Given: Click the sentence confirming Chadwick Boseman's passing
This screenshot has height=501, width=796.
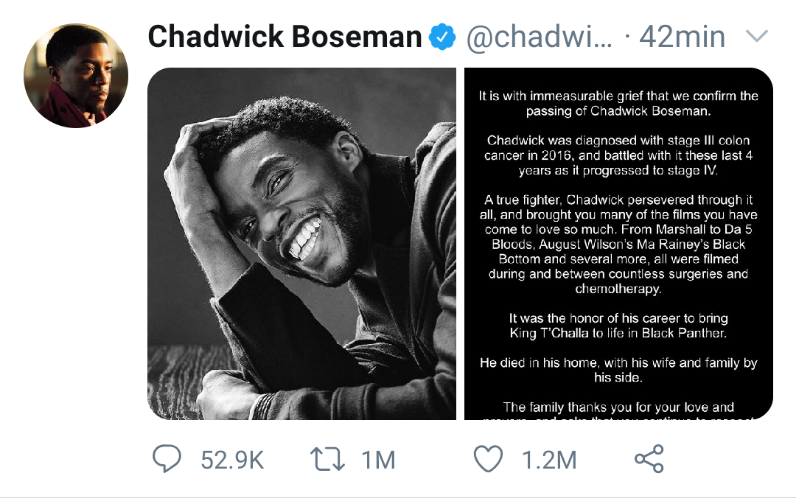Looking at the screenshot, I should (618, 103).
